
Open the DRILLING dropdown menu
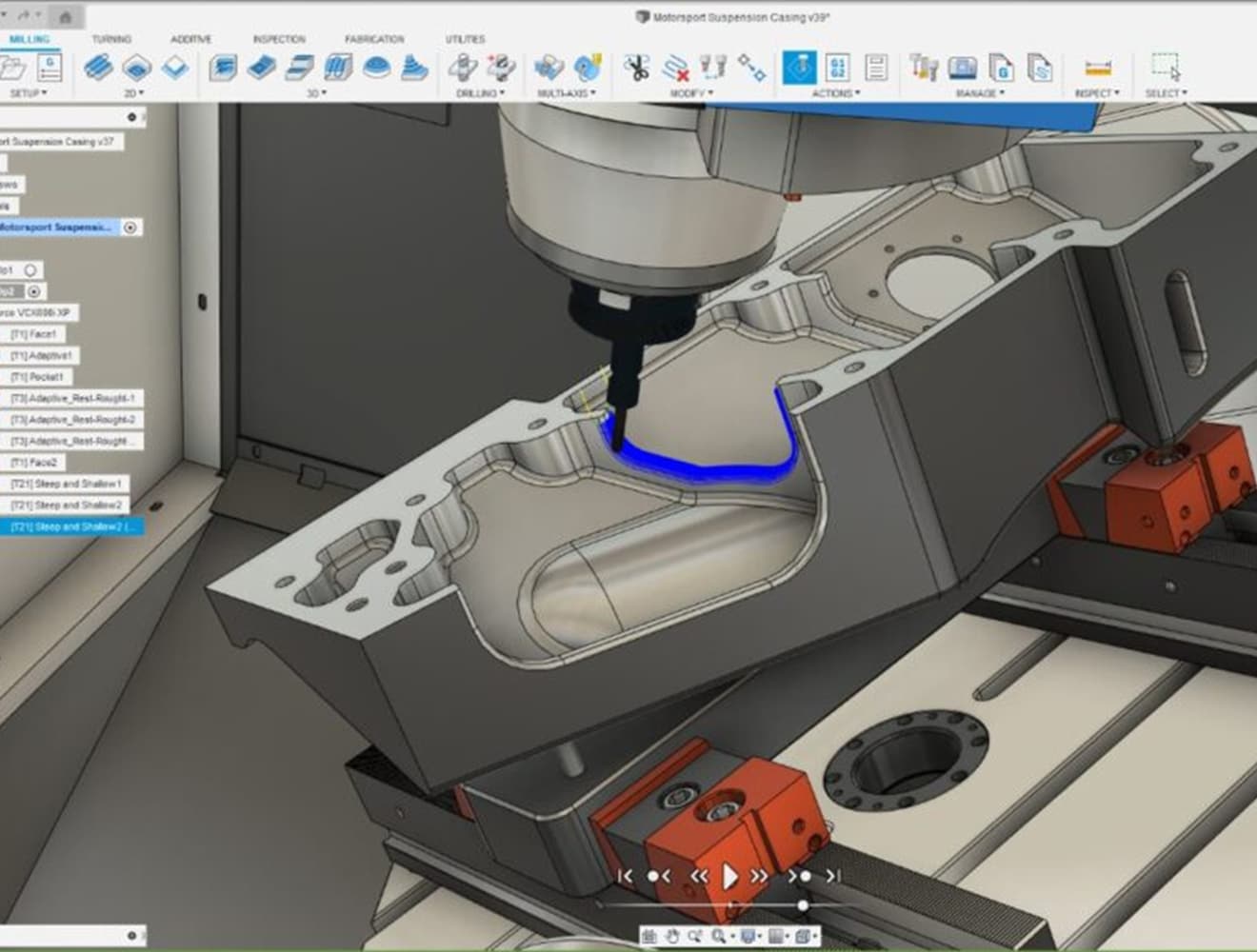click(480, 93)
